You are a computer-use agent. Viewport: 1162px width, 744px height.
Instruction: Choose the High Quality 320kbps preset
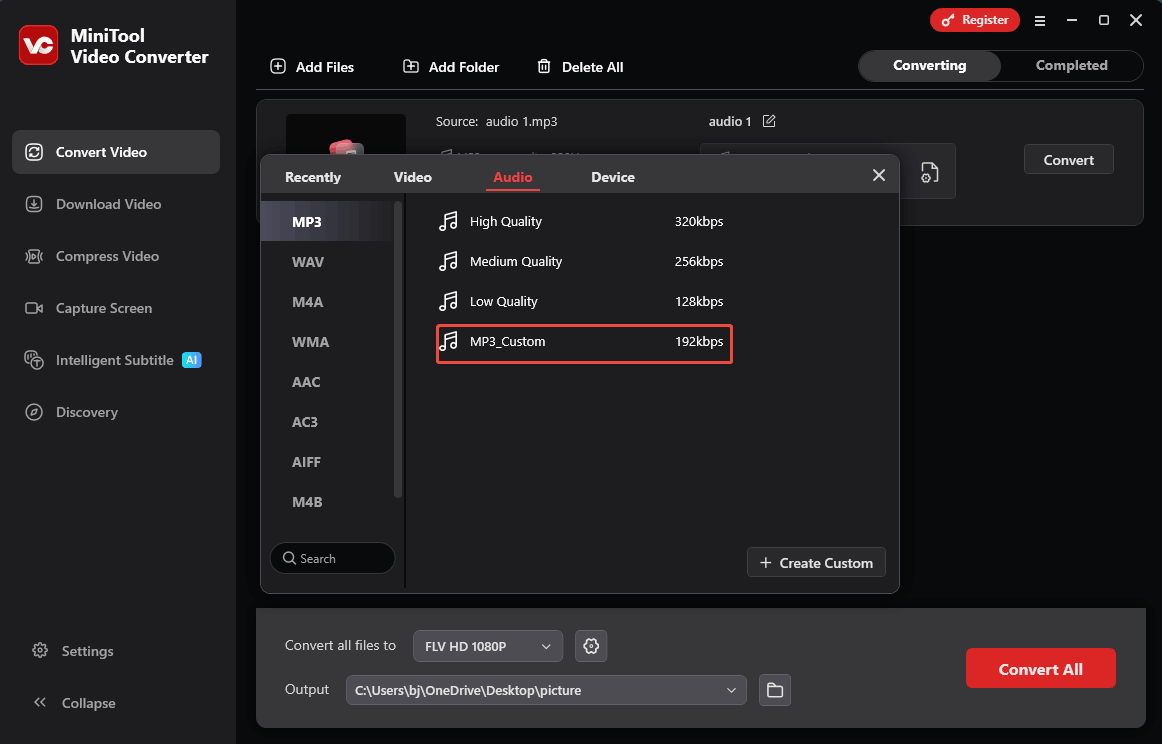pos(585,221)
